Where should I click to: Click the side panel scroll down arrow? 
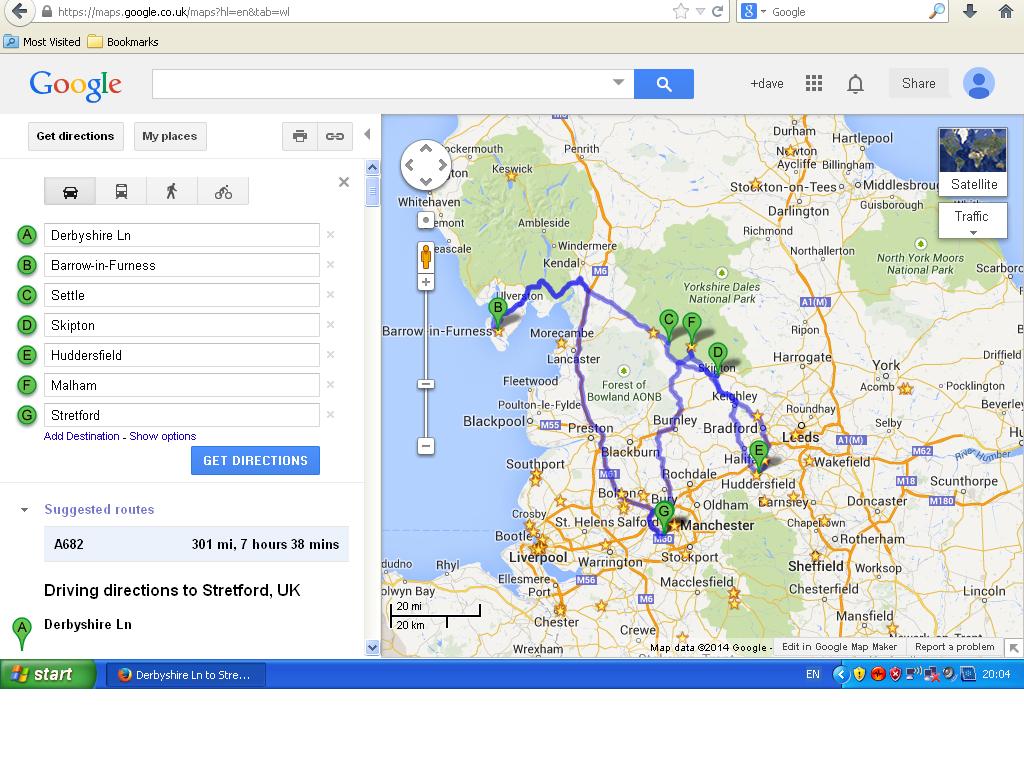coord(372,648)
